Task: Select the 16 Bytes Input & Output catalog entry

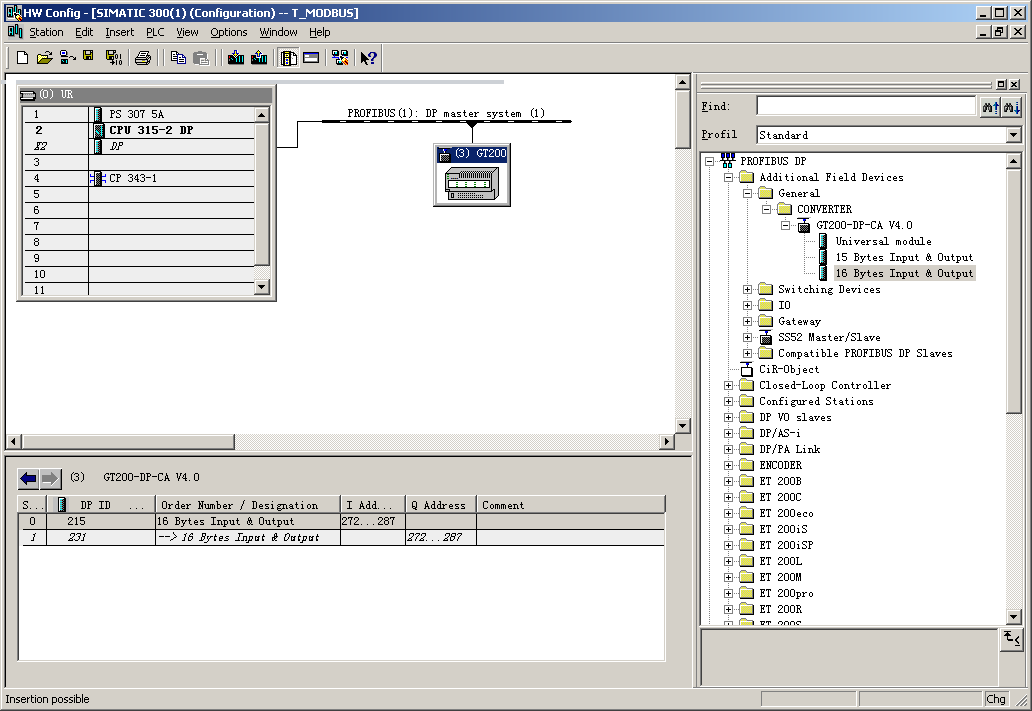Action: tap(904, 273)
